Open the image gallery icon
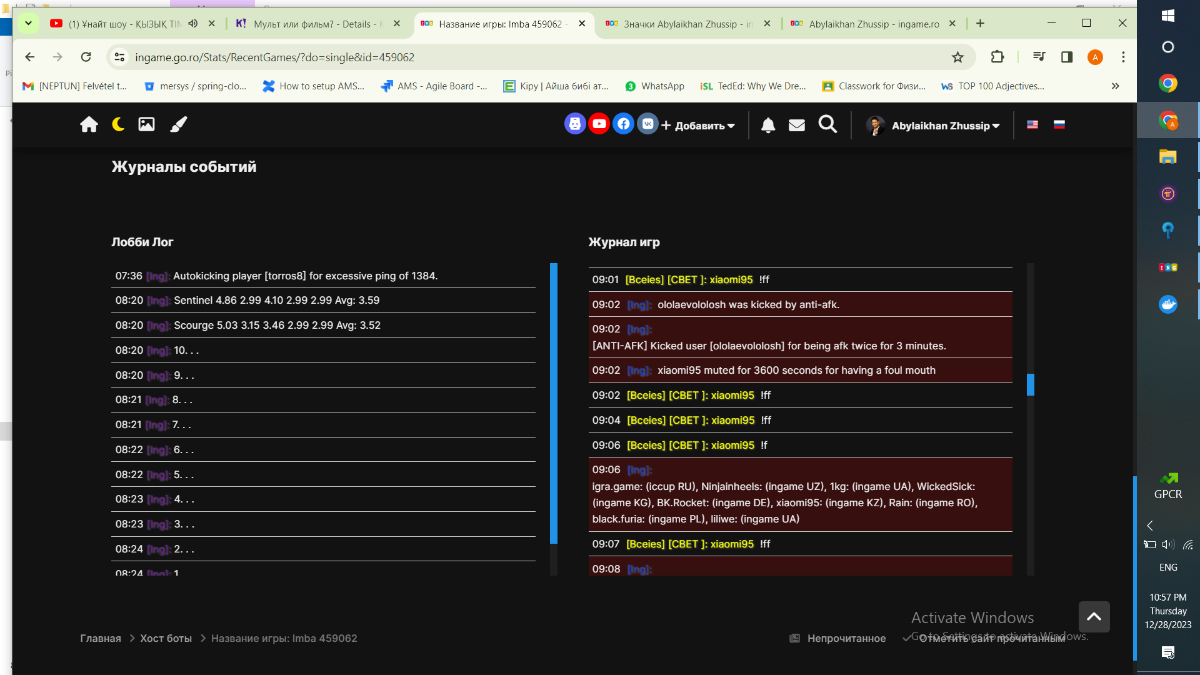This screenshot has height=675, width=1200. point(146,125)
